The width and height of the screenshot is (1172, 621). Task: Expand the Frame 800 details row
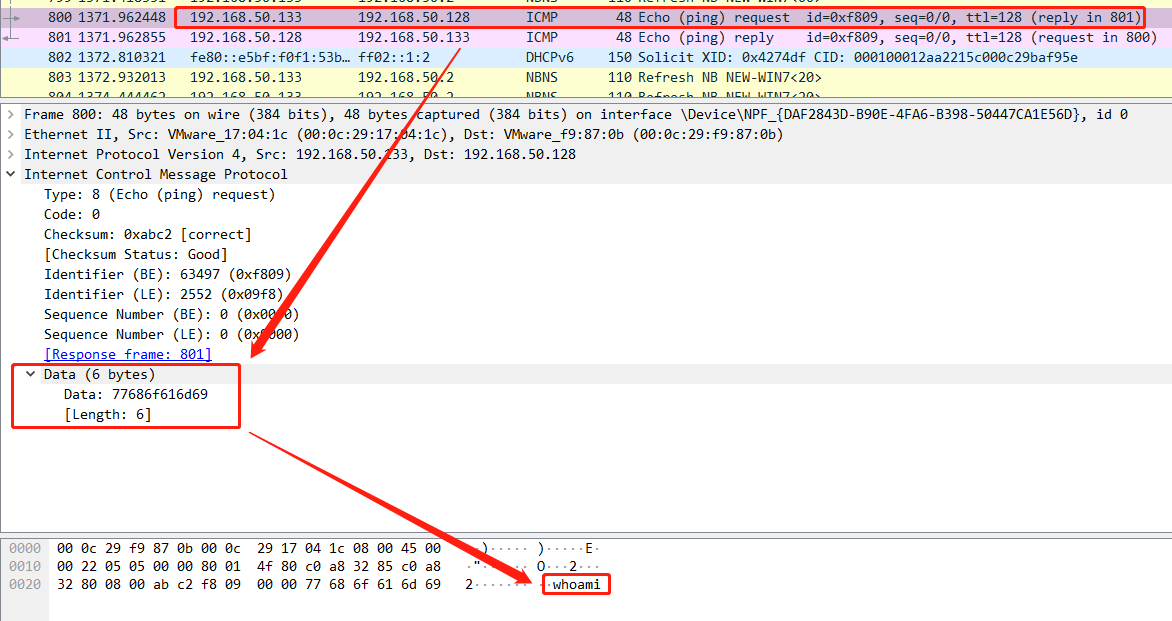pyautogui.click(x=11, y=115)
